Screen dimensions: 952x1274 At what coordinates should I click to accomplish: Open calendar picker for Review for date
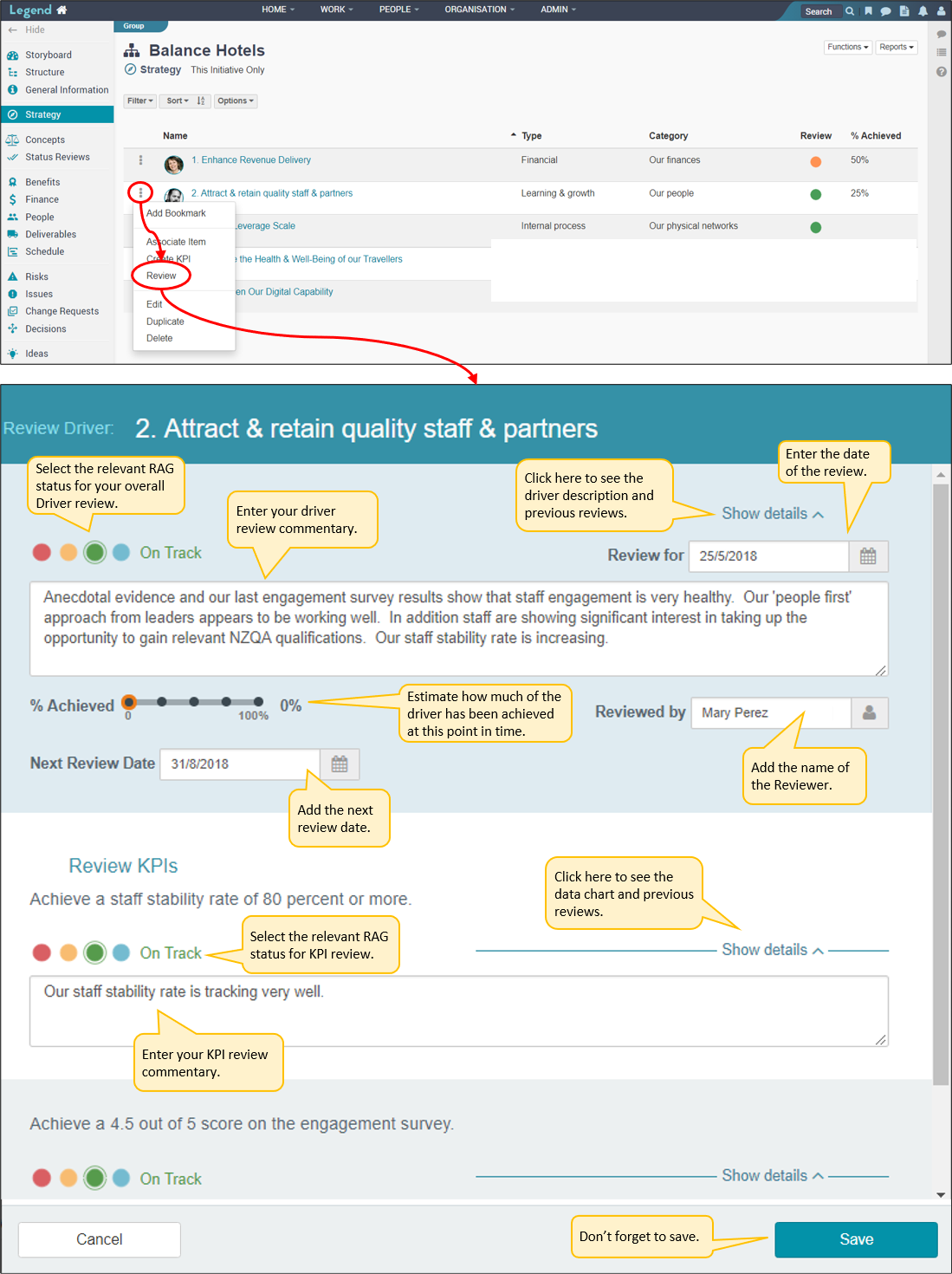tap(868, 556)
